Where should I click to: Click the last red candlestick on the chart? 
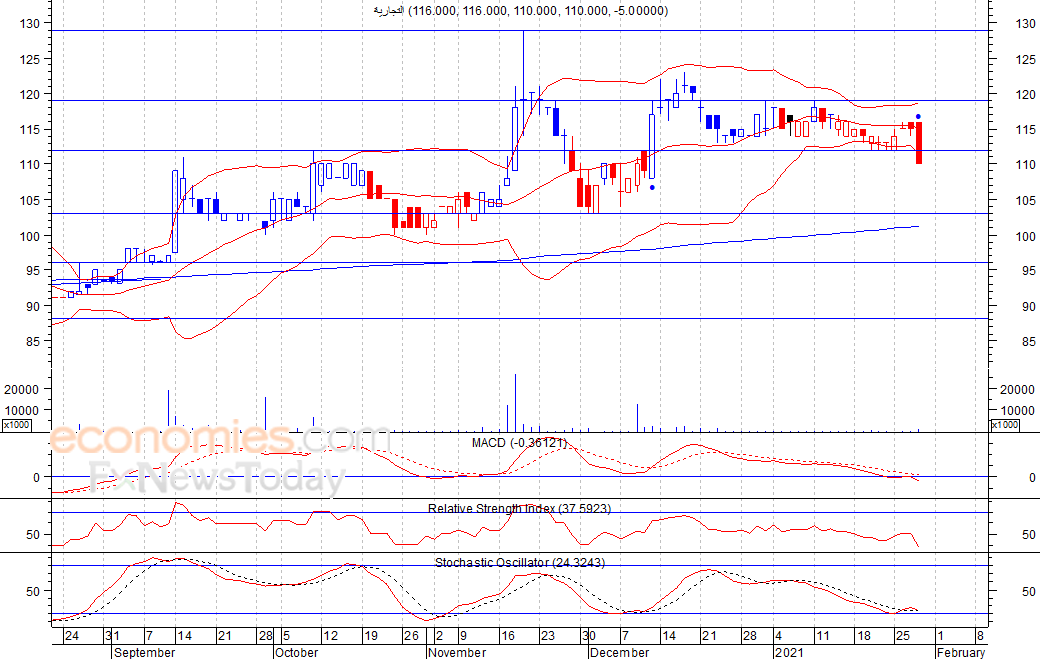point(919,143)
